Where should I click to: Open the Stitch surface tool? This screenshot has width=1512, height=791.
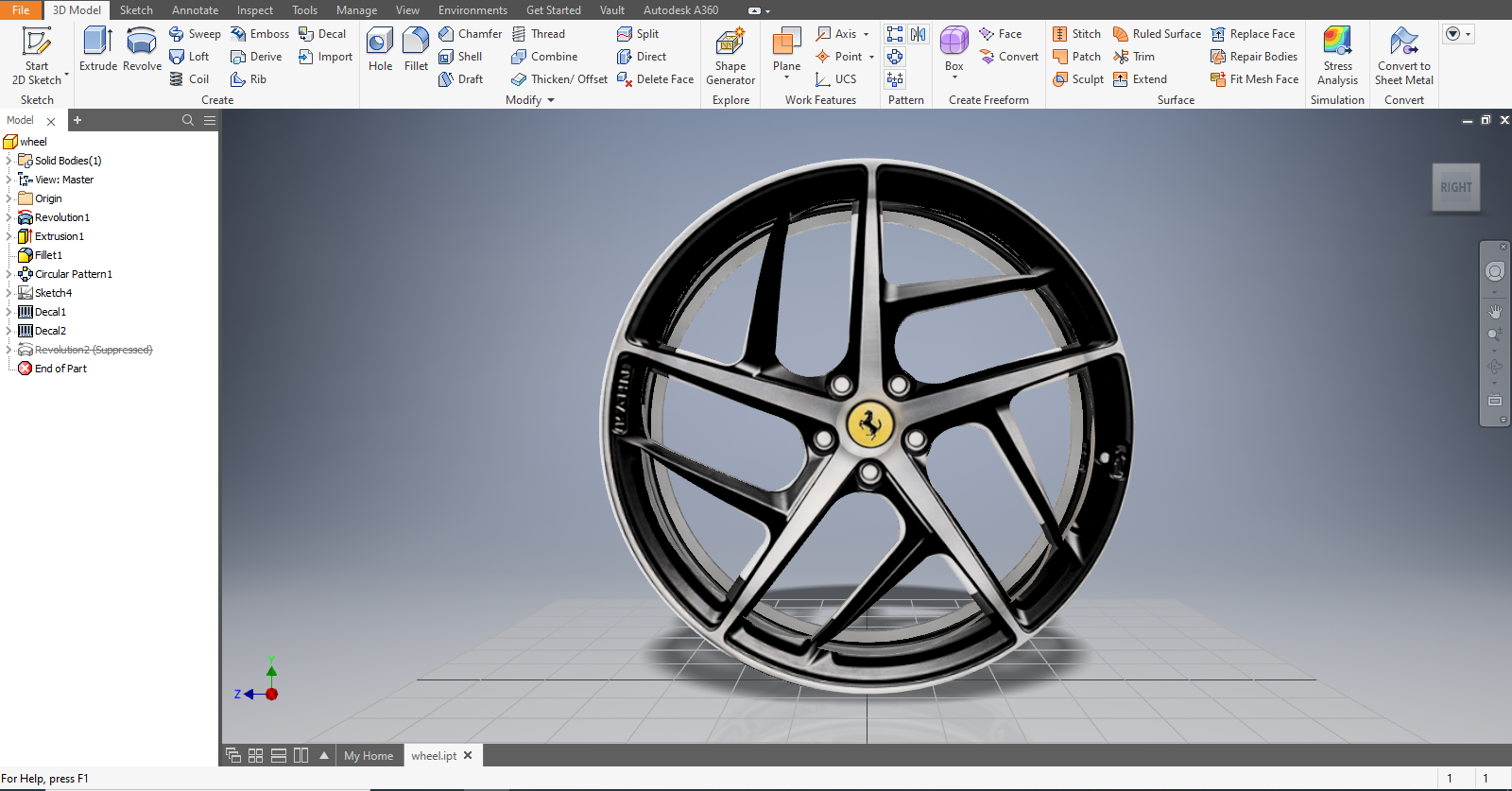1077,34
